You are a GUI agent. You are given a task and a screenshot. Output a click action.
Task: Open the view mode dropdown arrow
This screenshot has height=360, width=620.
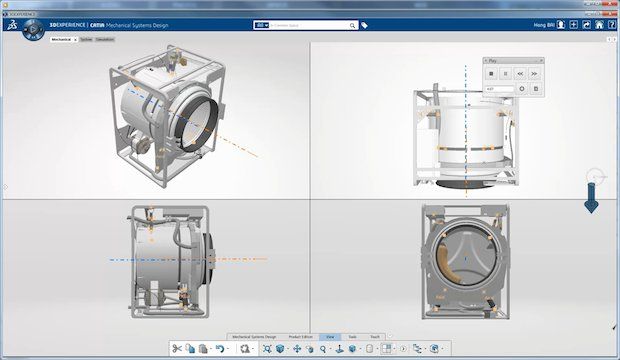360,349
